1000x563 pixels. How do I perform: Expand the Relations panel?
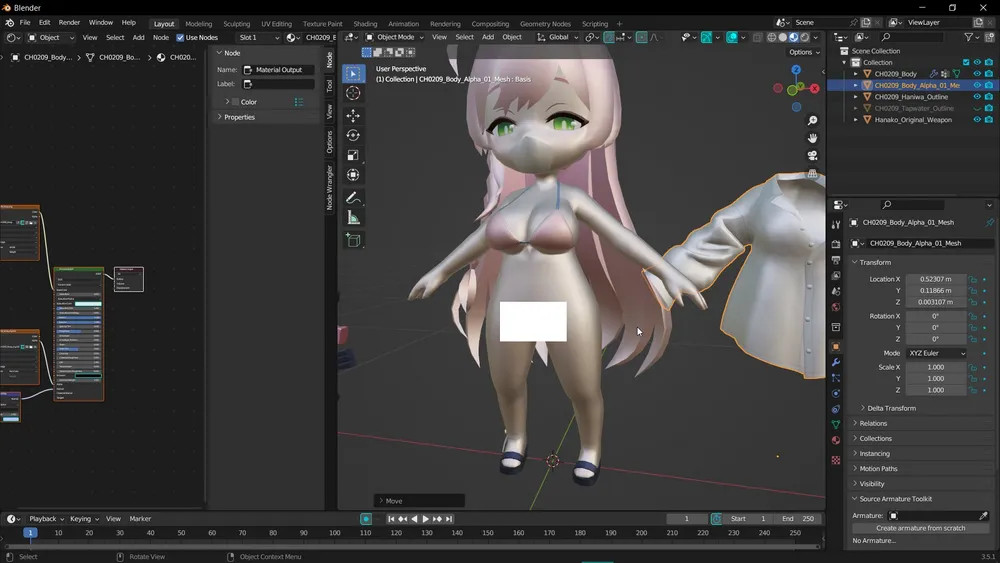tap(872, 423)
